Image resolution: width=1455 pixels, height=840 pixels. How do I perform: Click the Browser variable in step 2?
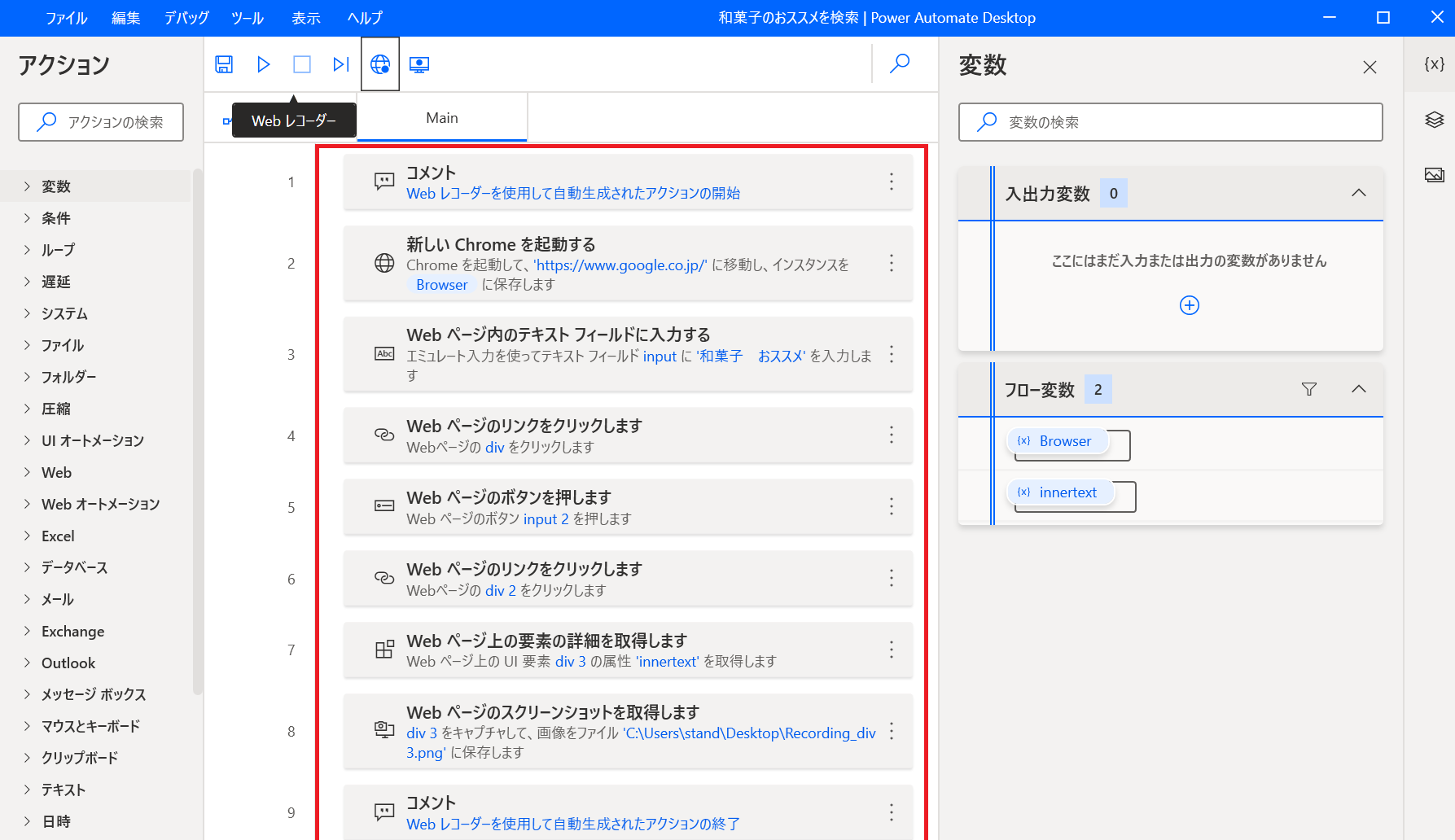coord(441,285)
